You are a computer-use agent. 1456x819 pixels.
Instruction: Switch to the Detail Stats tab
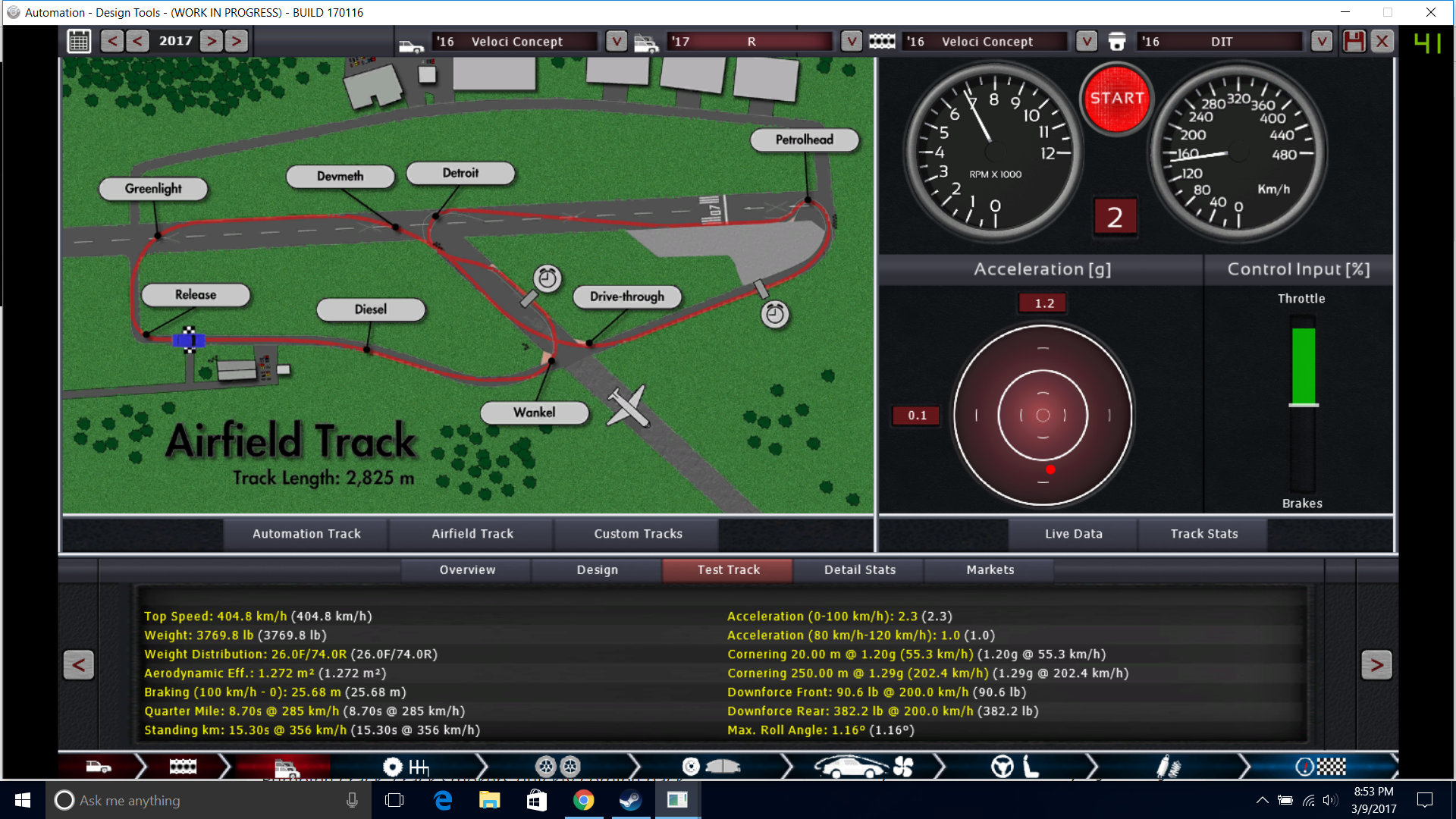click(859, 570)
